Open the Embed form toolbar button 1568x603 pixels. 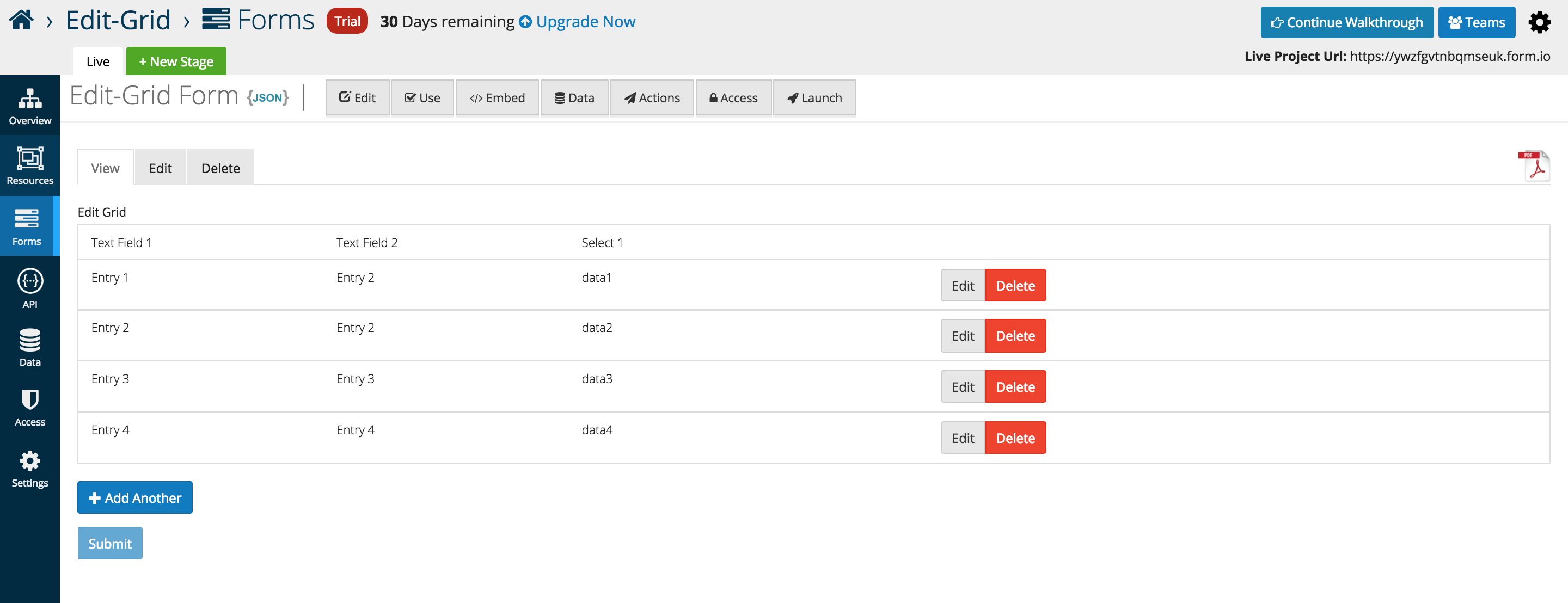pos(497,97)
